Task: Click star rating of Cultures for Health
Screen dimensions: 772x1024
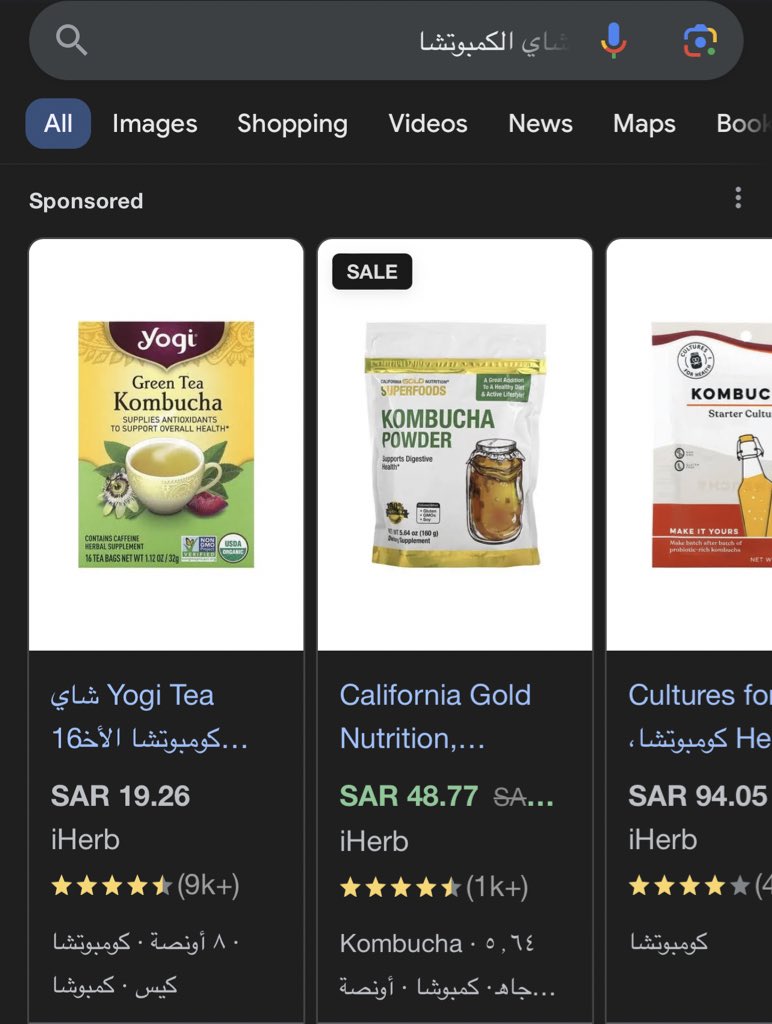Action: [x=689, y=886]
